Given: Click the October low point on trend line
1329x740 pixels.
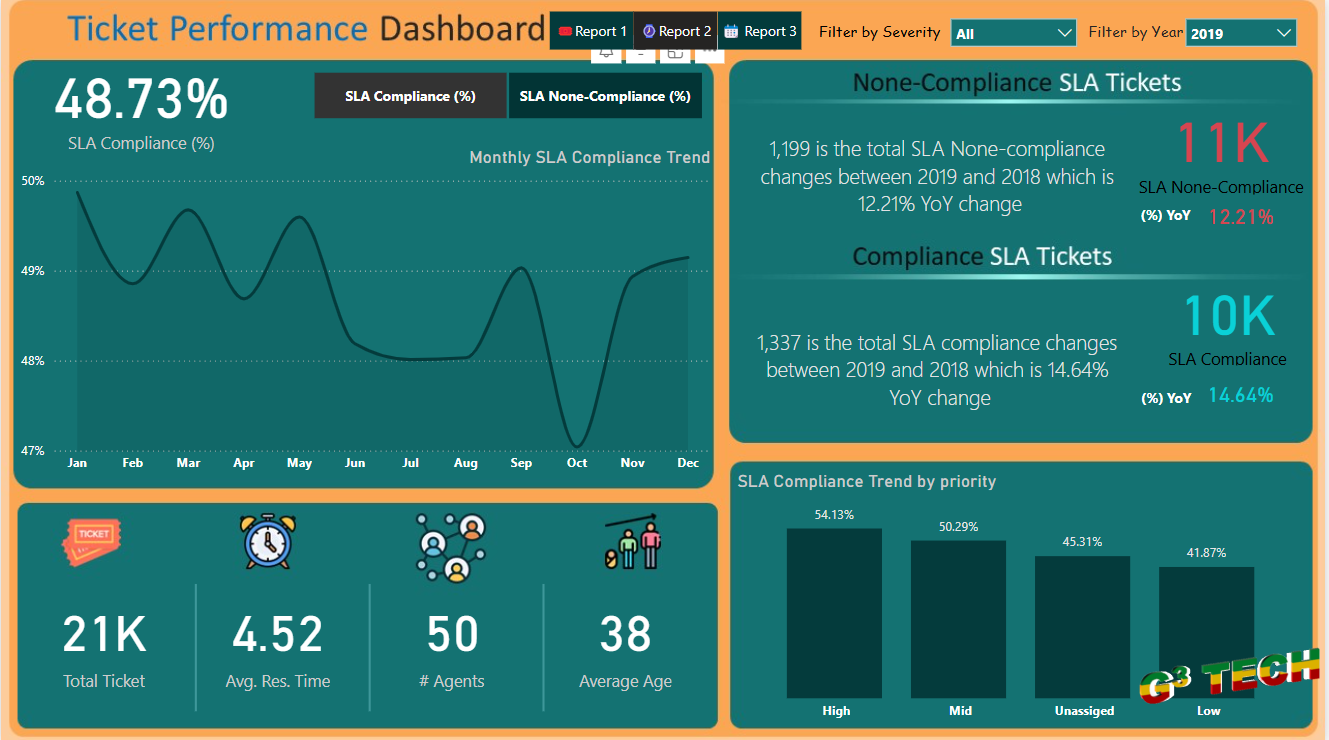Looking at the screenshot, I should (x=576, y=446).
